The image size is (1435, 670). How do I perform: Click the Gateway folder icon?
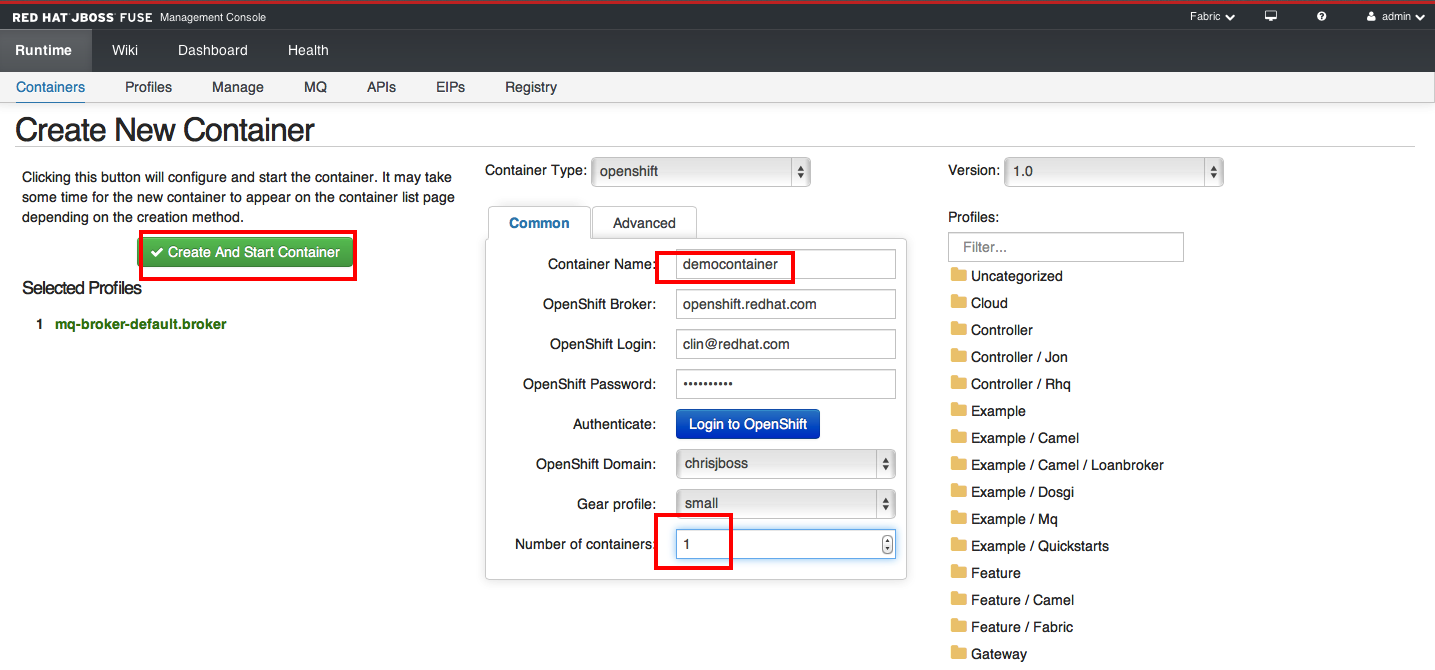coord(959,653)
